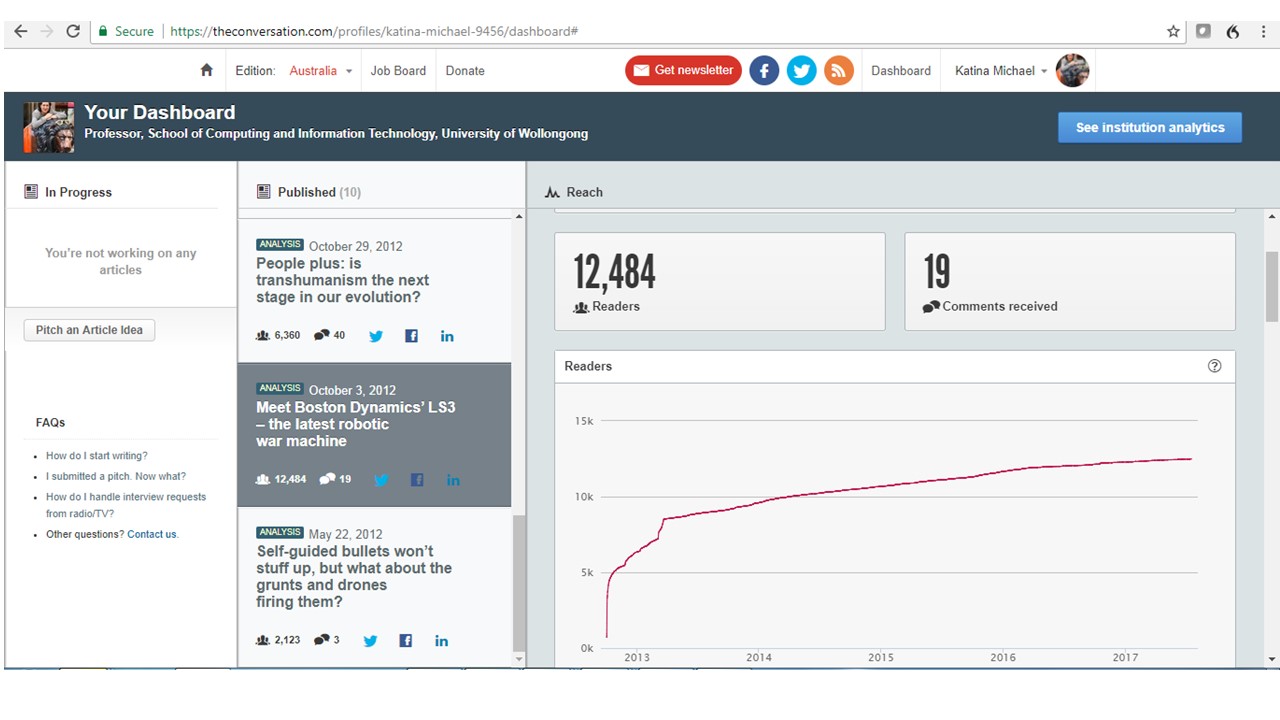Expand the Katina Michael account menu

(1001, 71)
